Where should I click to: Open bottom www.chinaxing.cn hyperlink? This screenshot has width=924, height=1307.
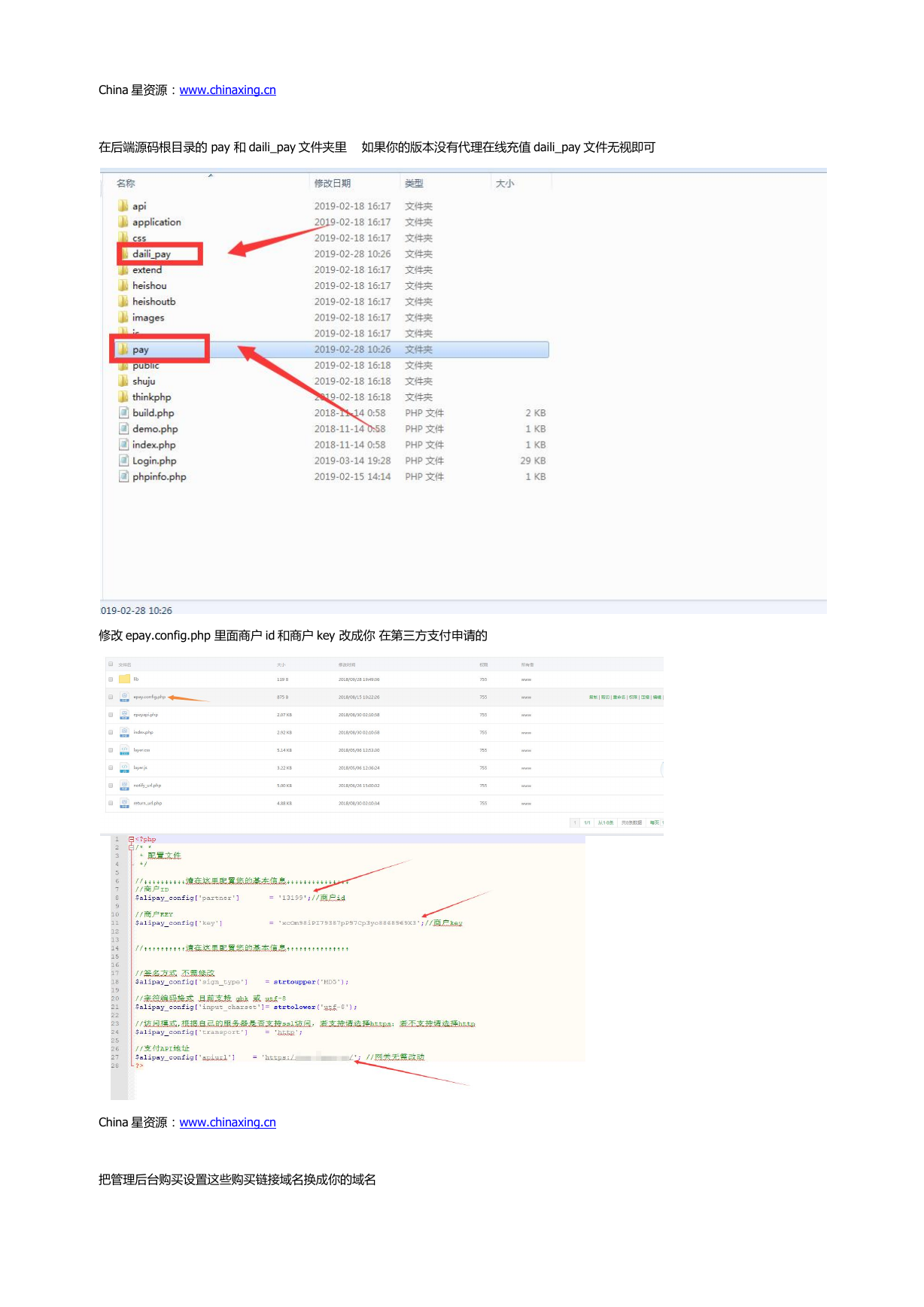[x=227, y=1122]
